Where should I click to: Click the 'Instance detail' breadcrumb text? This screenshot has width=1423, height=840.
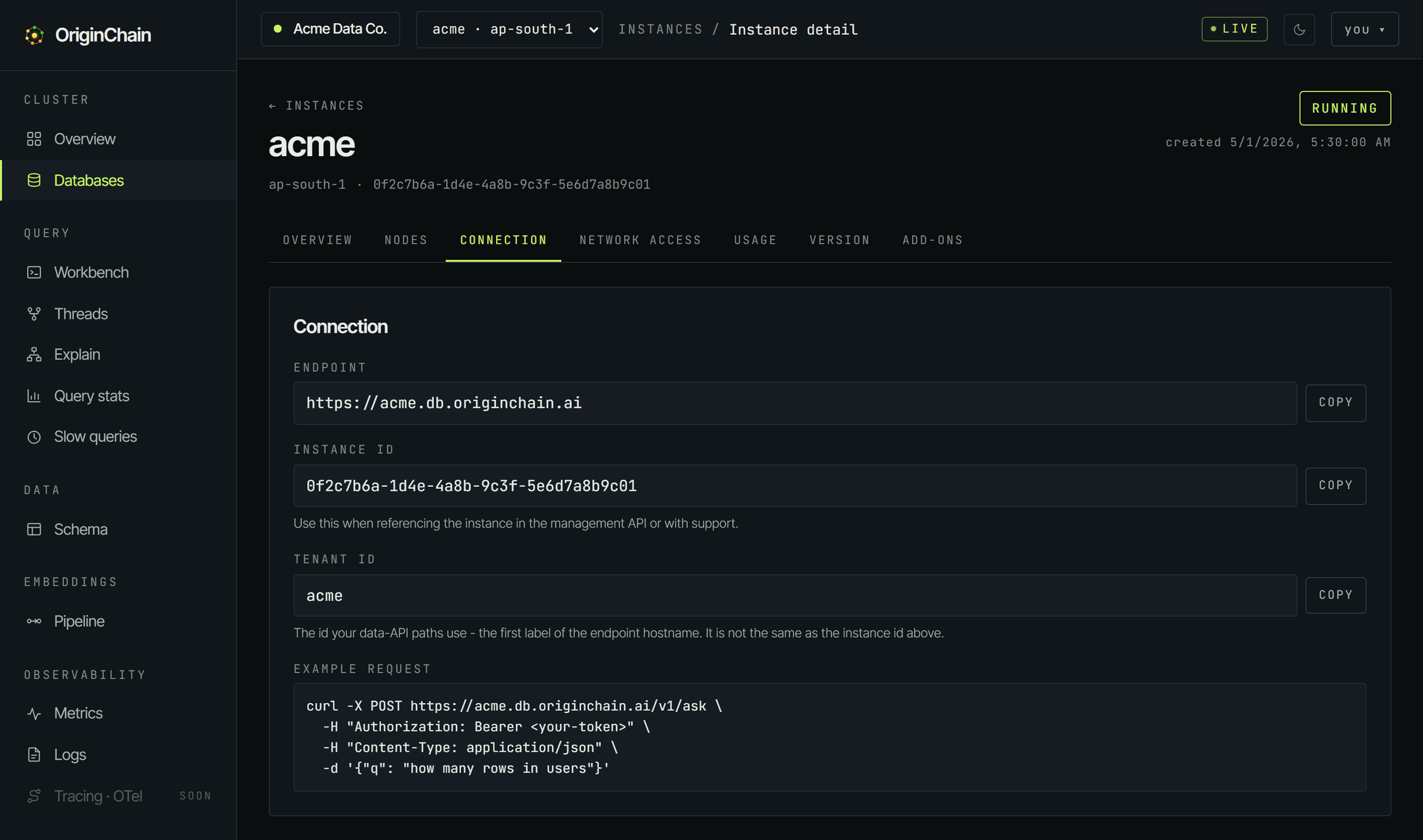(793, 30)
